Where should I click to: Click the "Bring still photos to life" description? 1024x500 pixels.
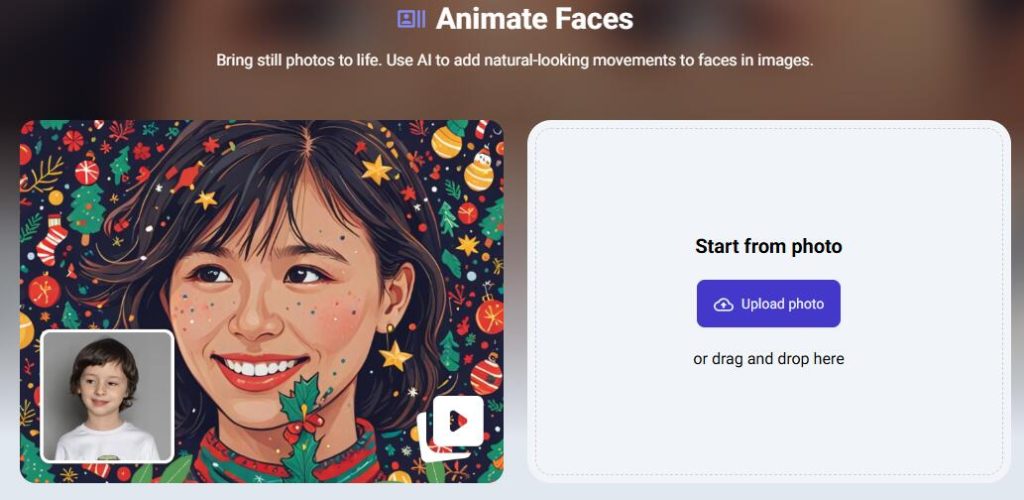(514, 60)
